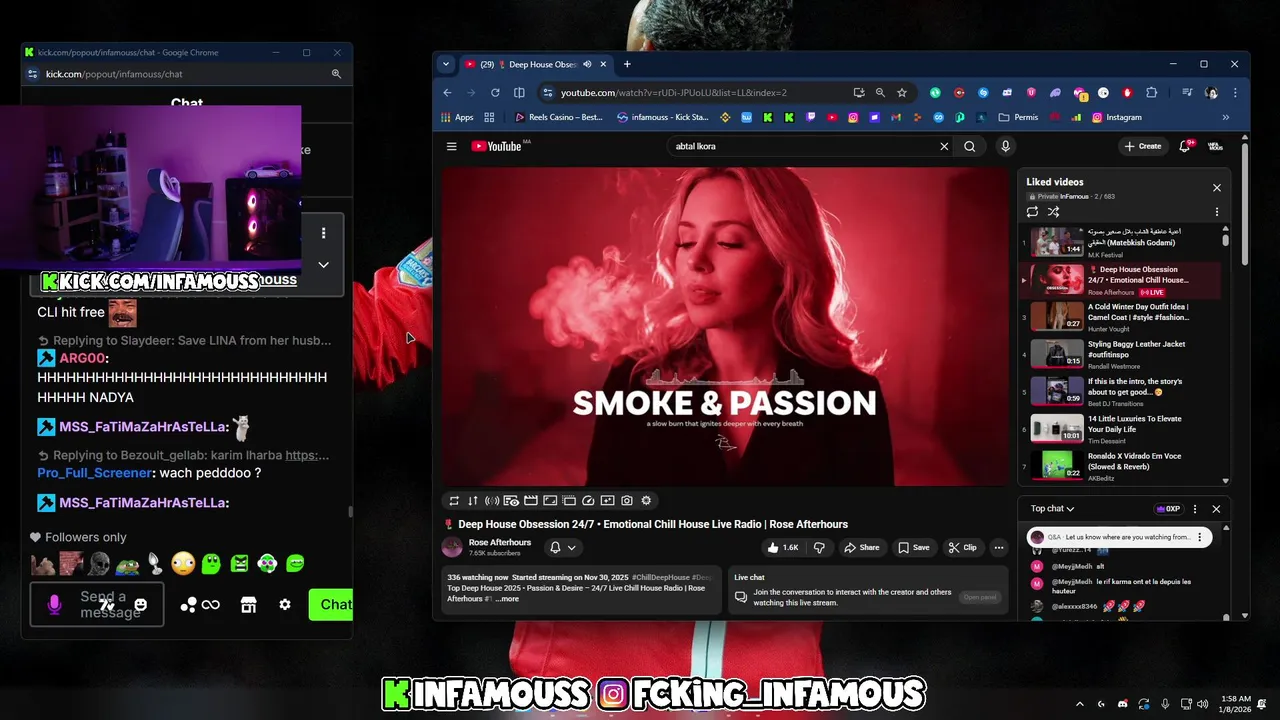Viewport: 1280px width, 720px height.
Task: Click the Open panel live chat button
Action: [979, 597]
